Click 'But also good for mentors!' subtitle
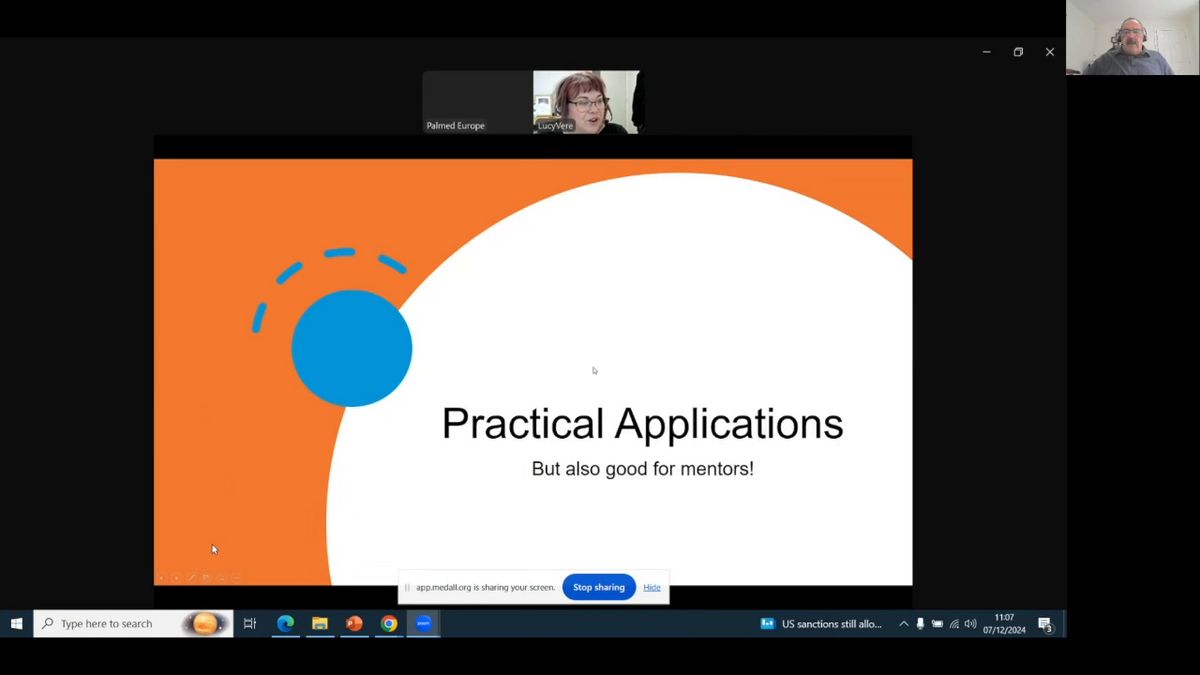Screen dimensions: 1200x675 [x=643, y=468]
